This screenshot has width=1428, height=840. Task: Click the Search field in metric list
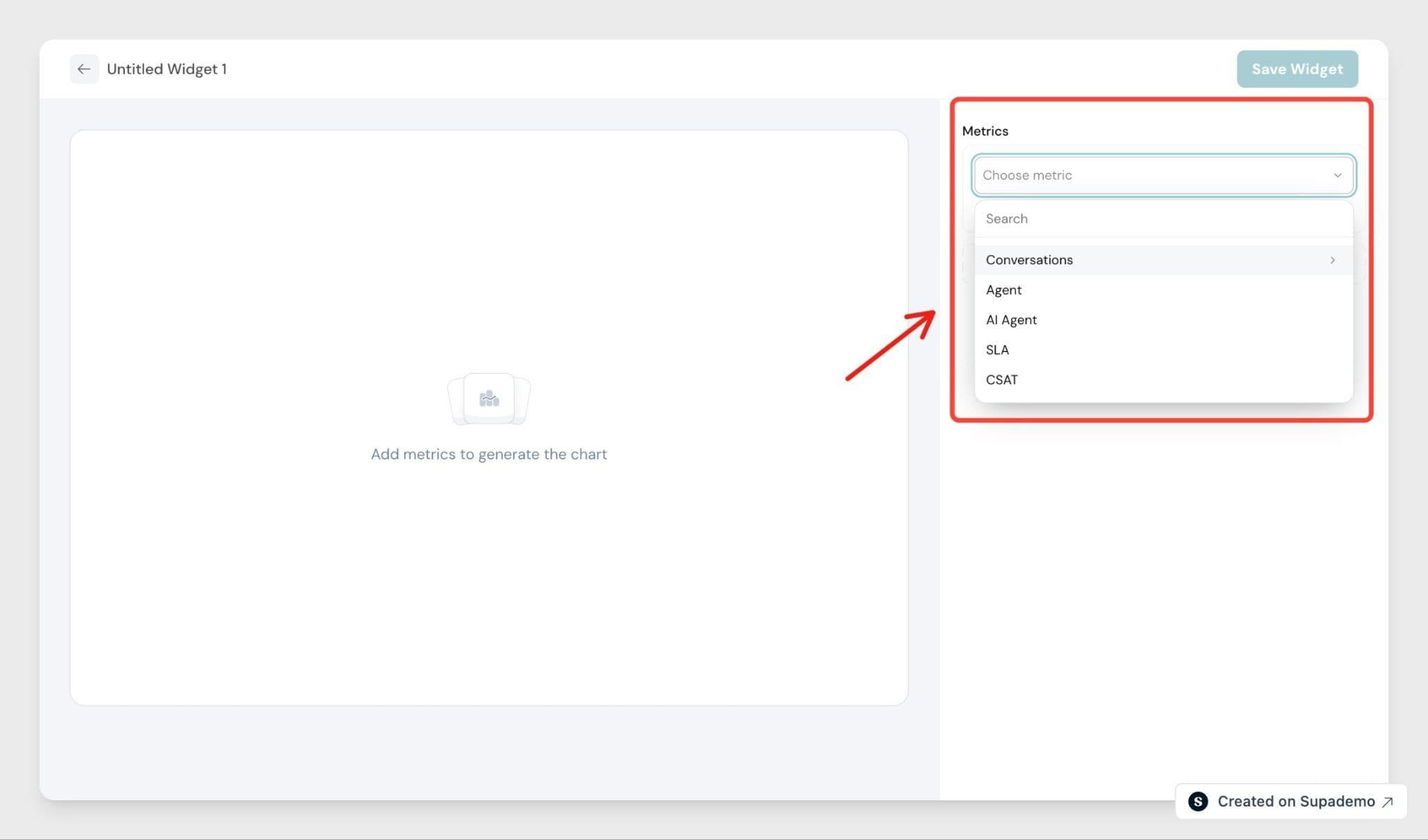pos(1163,219)
